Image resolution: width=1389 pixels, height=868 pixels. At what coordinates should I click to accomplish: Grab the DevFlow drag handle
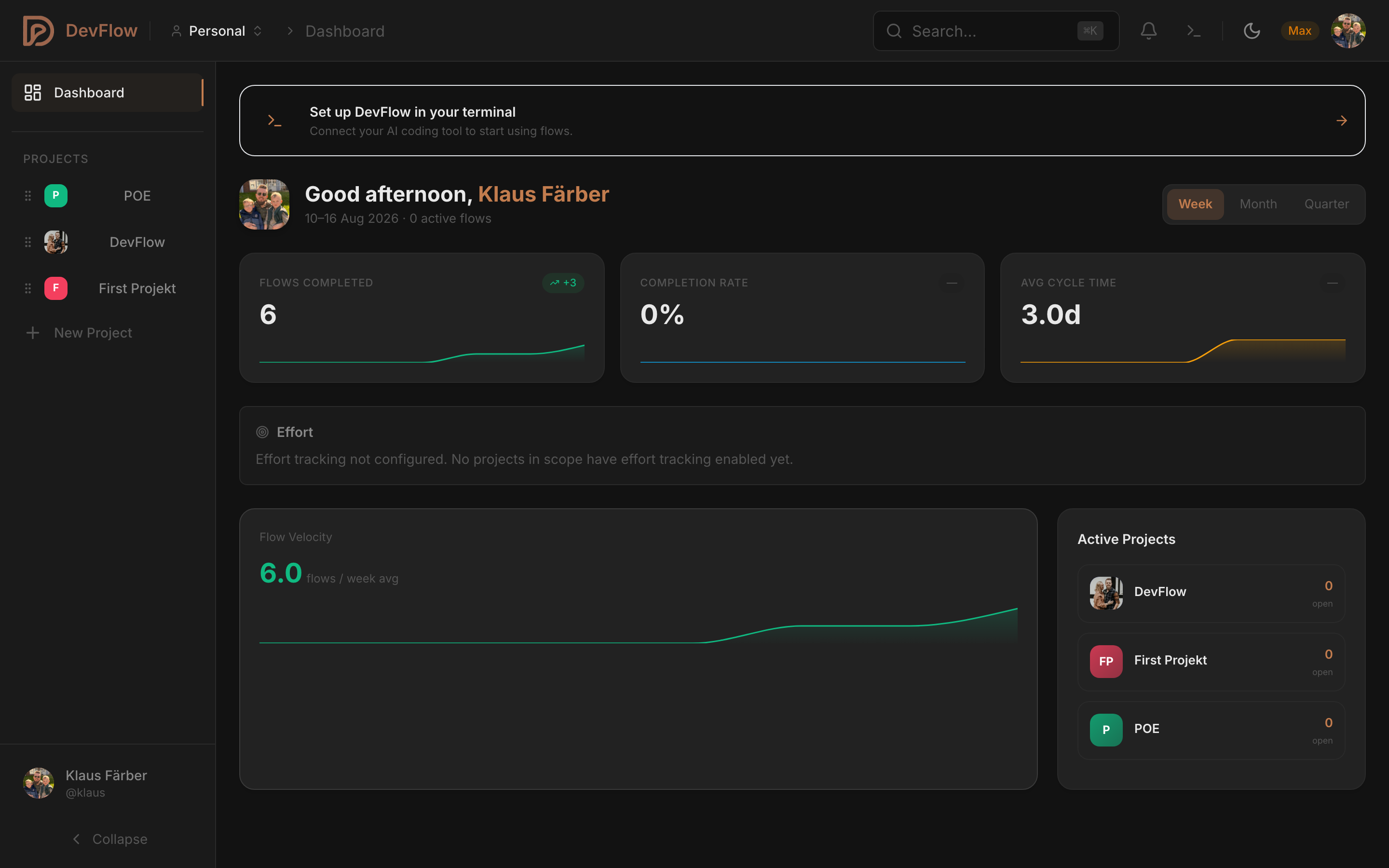(x=27, y=242)
